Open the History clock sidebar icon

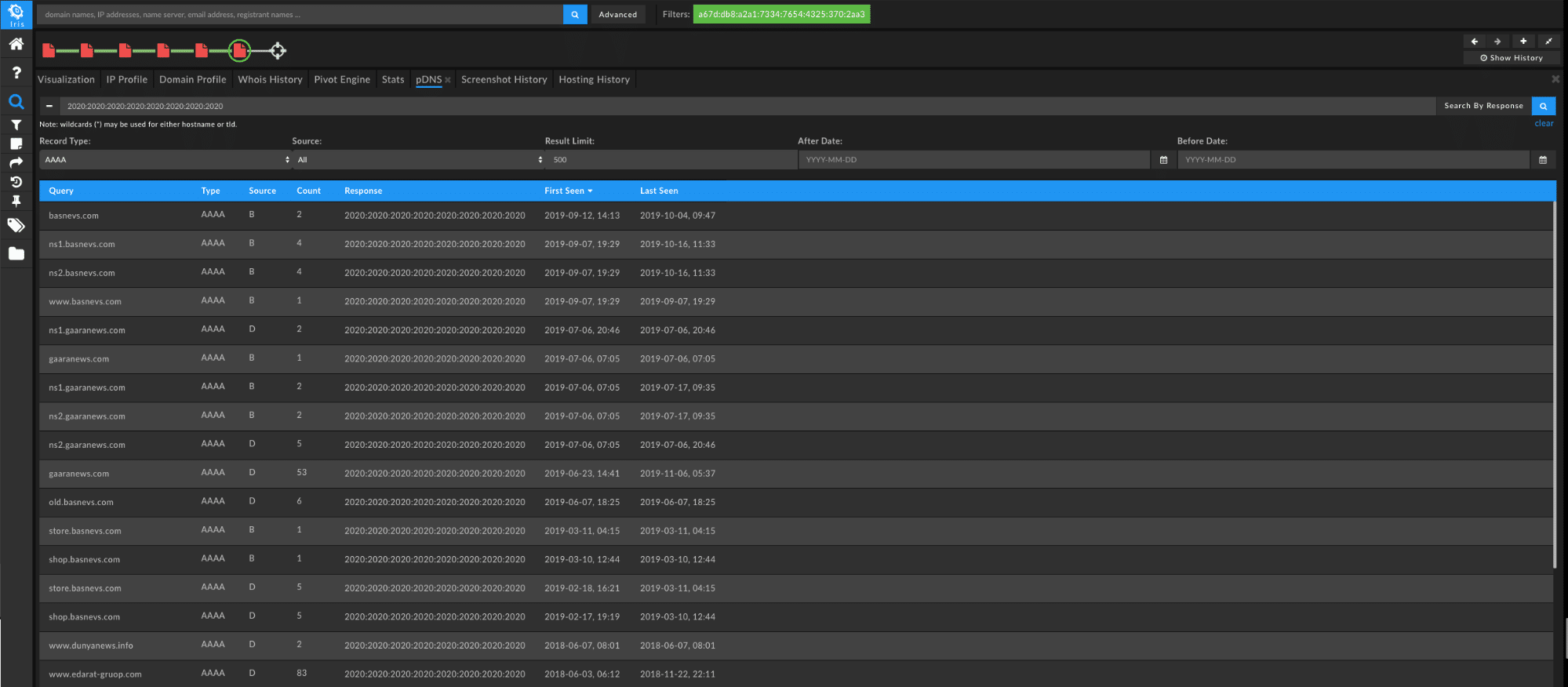[16, 181]
